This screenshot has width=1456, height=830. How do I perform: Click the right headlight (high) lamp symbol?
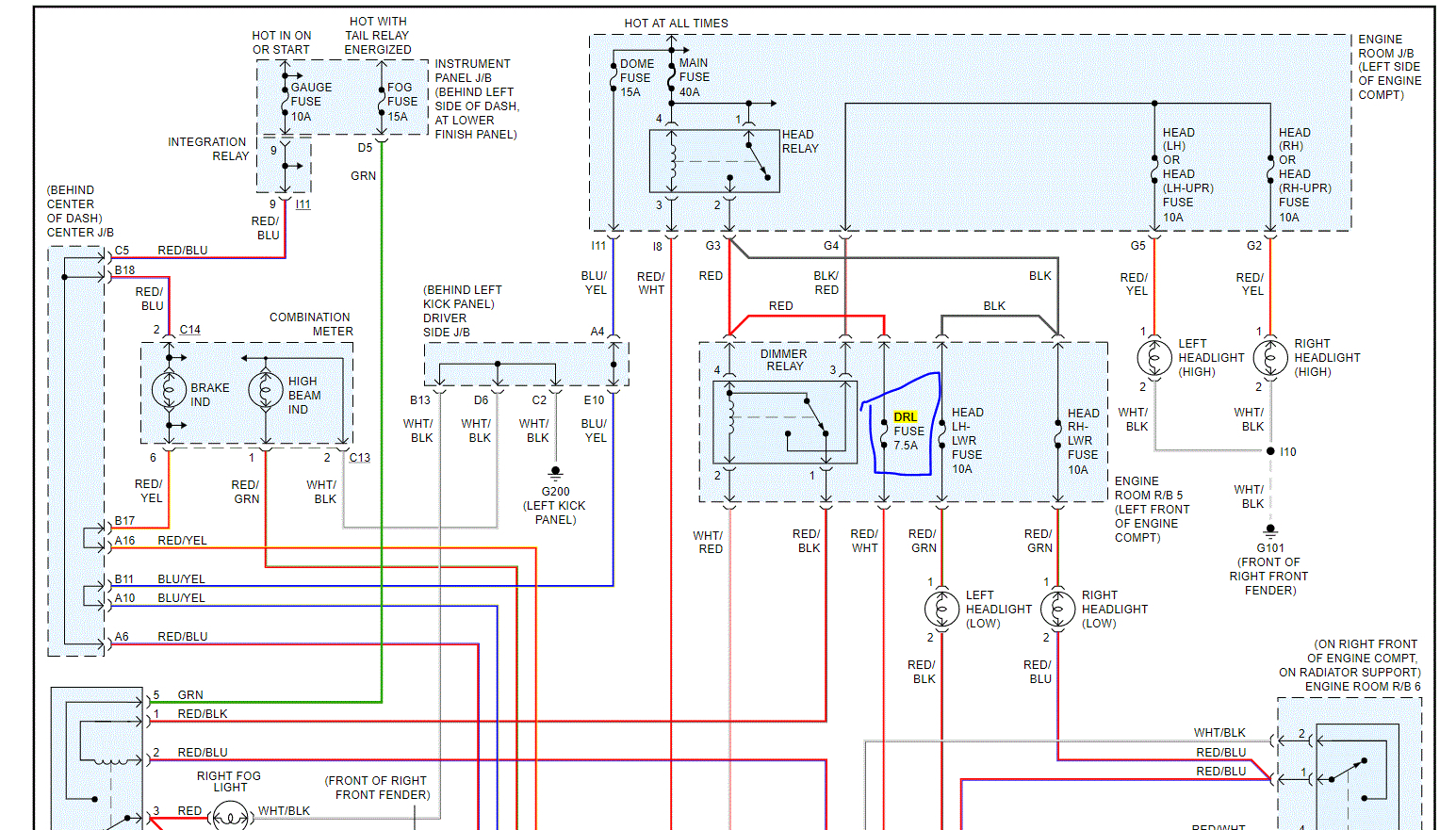click(x=1269, y=358)
